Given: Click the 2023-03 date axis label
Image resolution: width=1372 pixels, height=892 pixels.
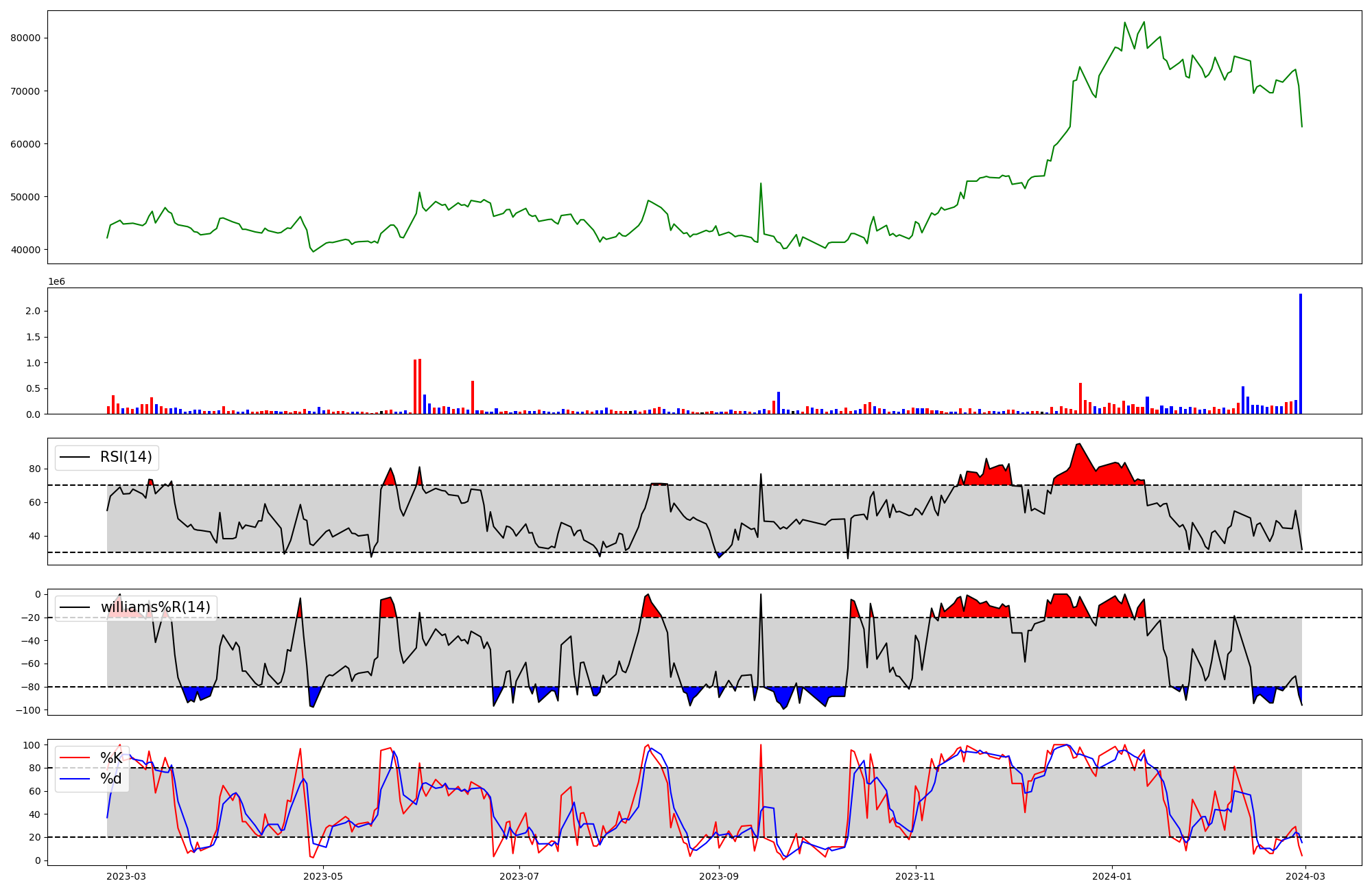Looking at the screenshot, I should pyautogui.click(x=126, y=876).
